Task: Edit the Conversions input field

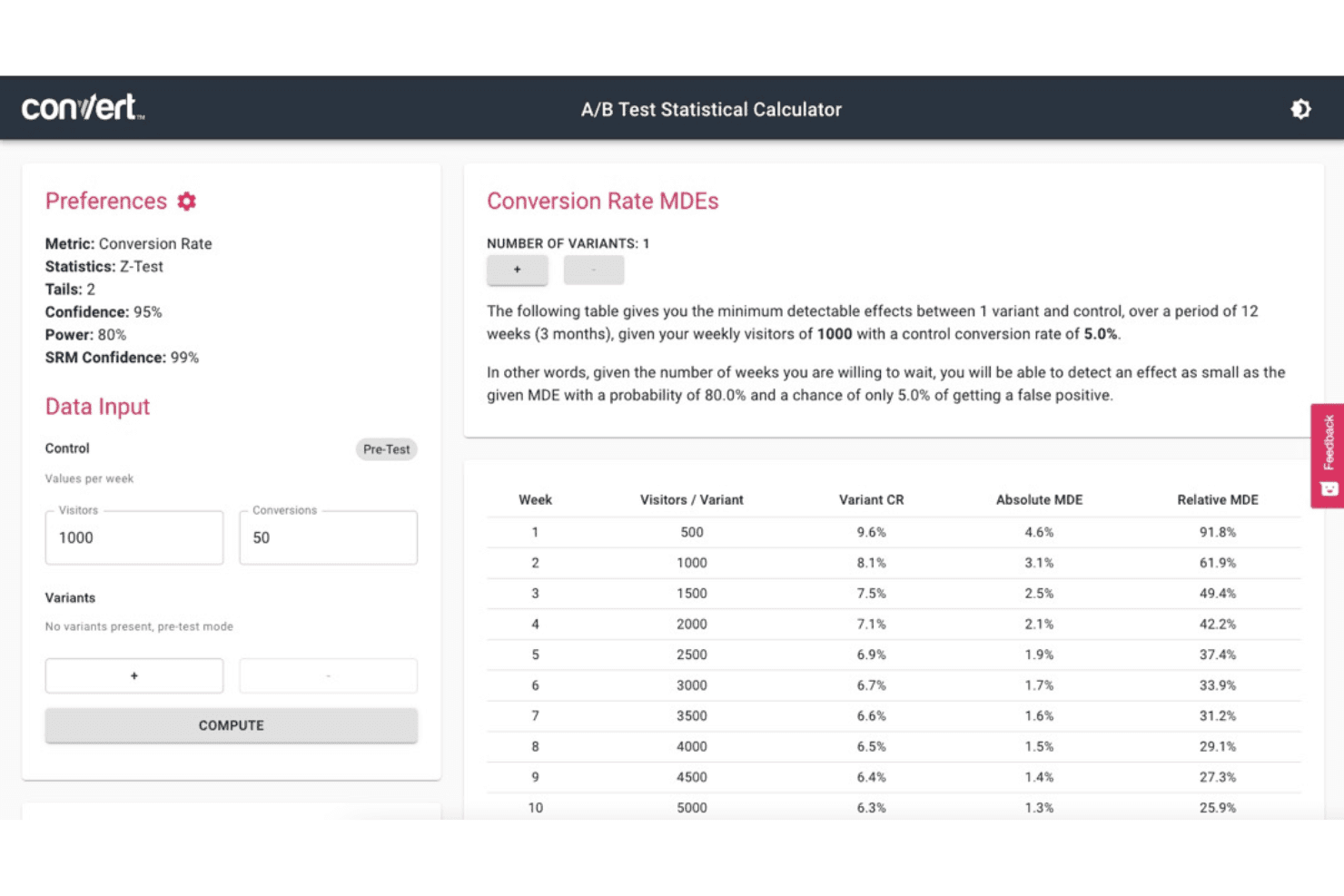Action: click(x=328, y=537)
